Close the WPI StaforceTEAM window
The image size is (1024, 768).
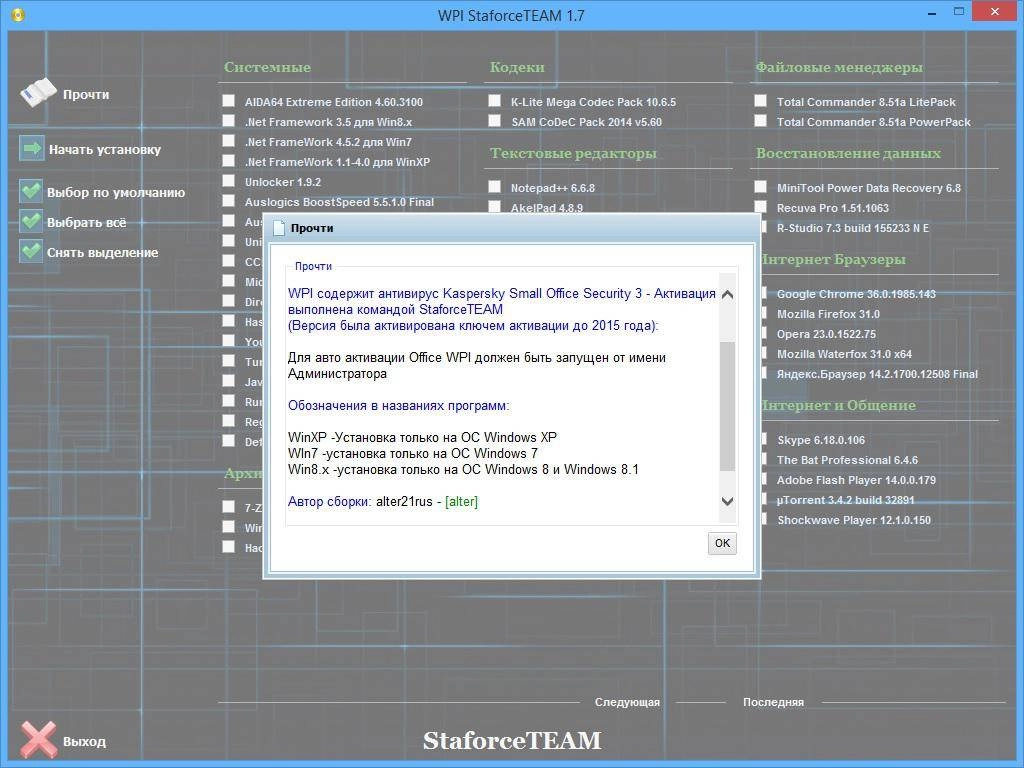coord(995,12)
